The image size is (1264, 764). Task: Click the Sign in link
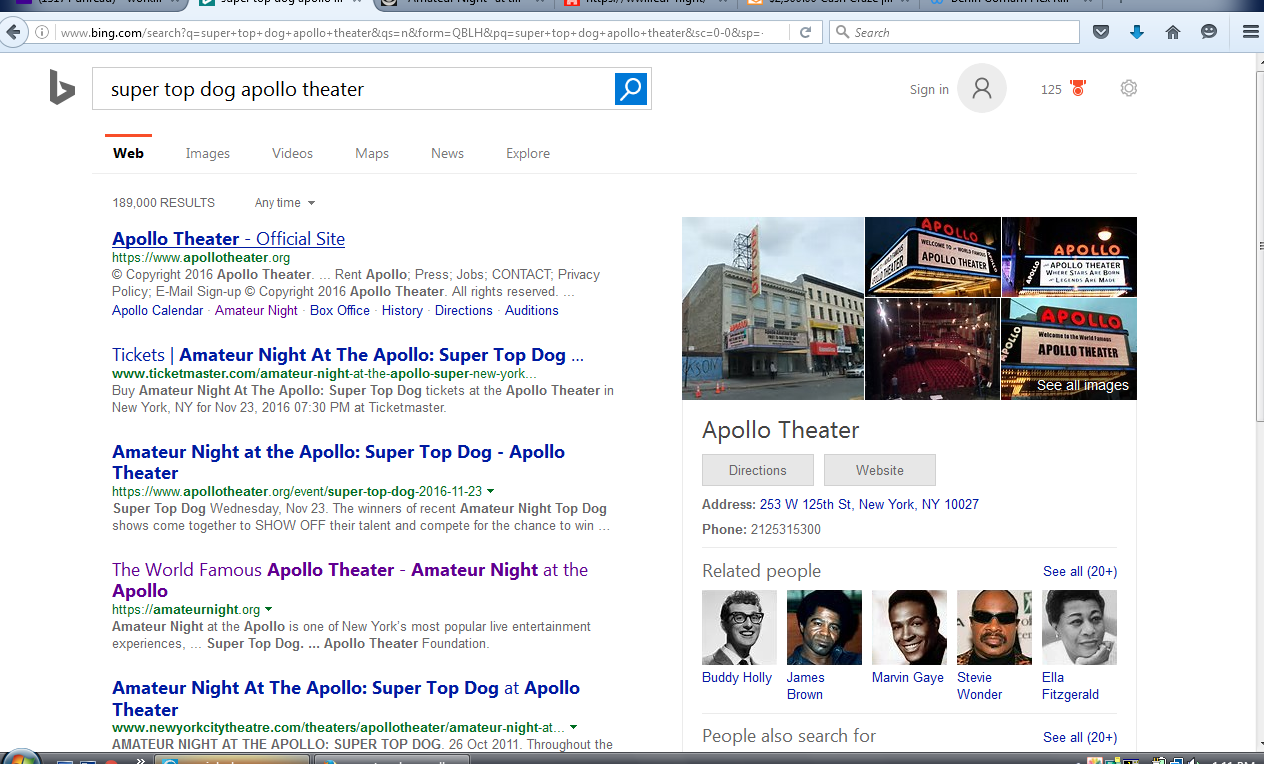click(929, 89)
